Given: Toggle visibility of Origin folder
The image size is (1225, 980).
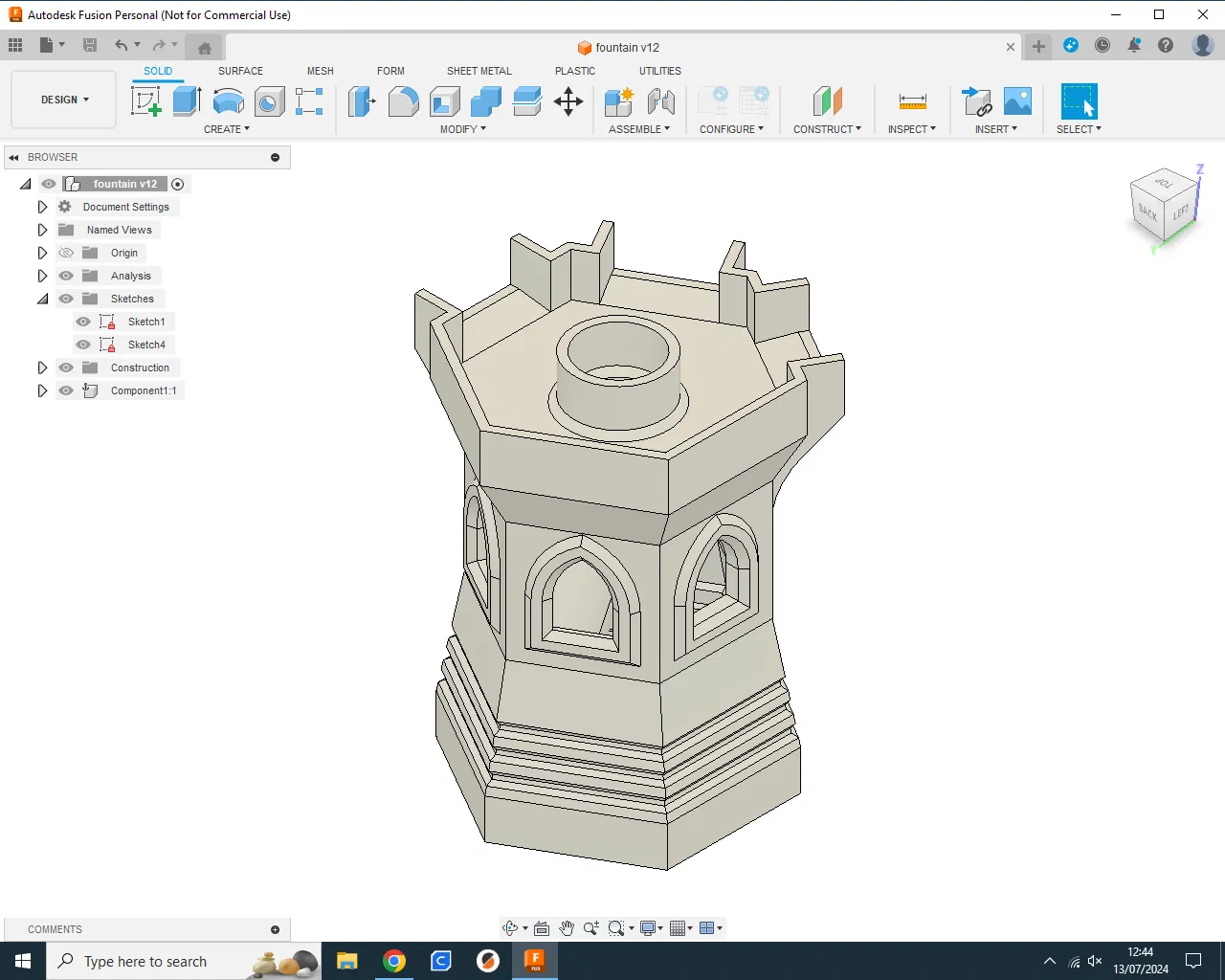Looking at the screenshot, I should 66,253.
